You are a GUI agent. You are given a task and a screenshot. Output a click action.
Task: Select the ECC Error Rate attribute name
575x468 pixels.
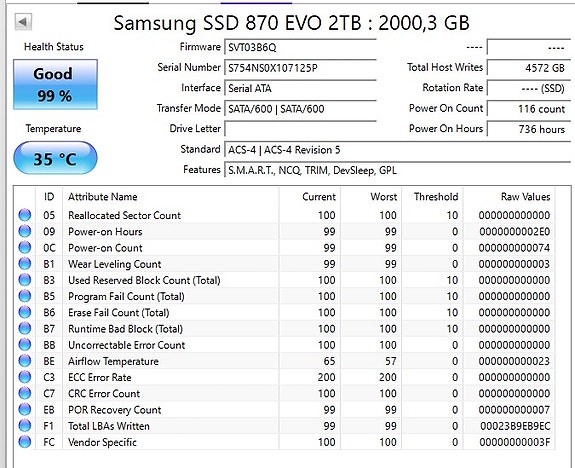tap(100, 377)
